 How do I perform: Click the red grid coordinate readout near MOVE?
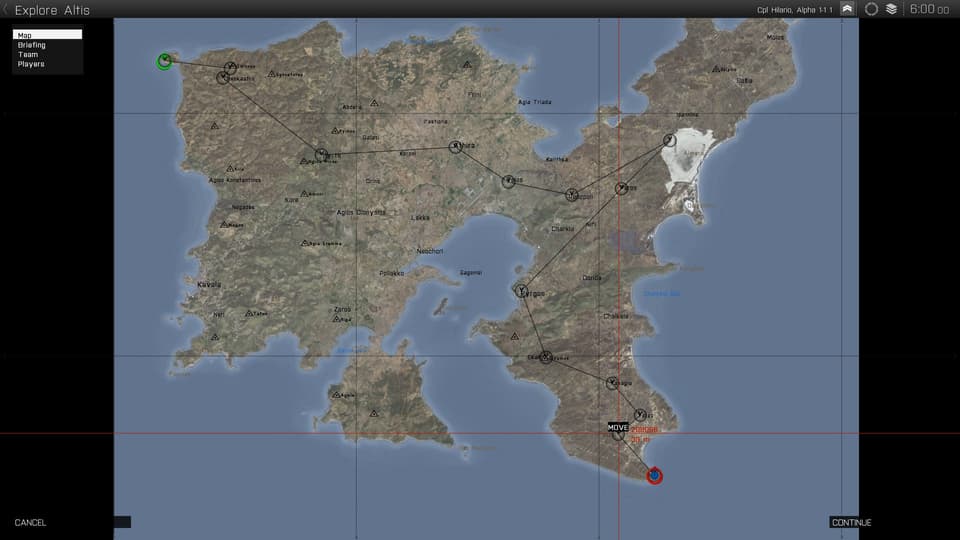click(644, 430)
